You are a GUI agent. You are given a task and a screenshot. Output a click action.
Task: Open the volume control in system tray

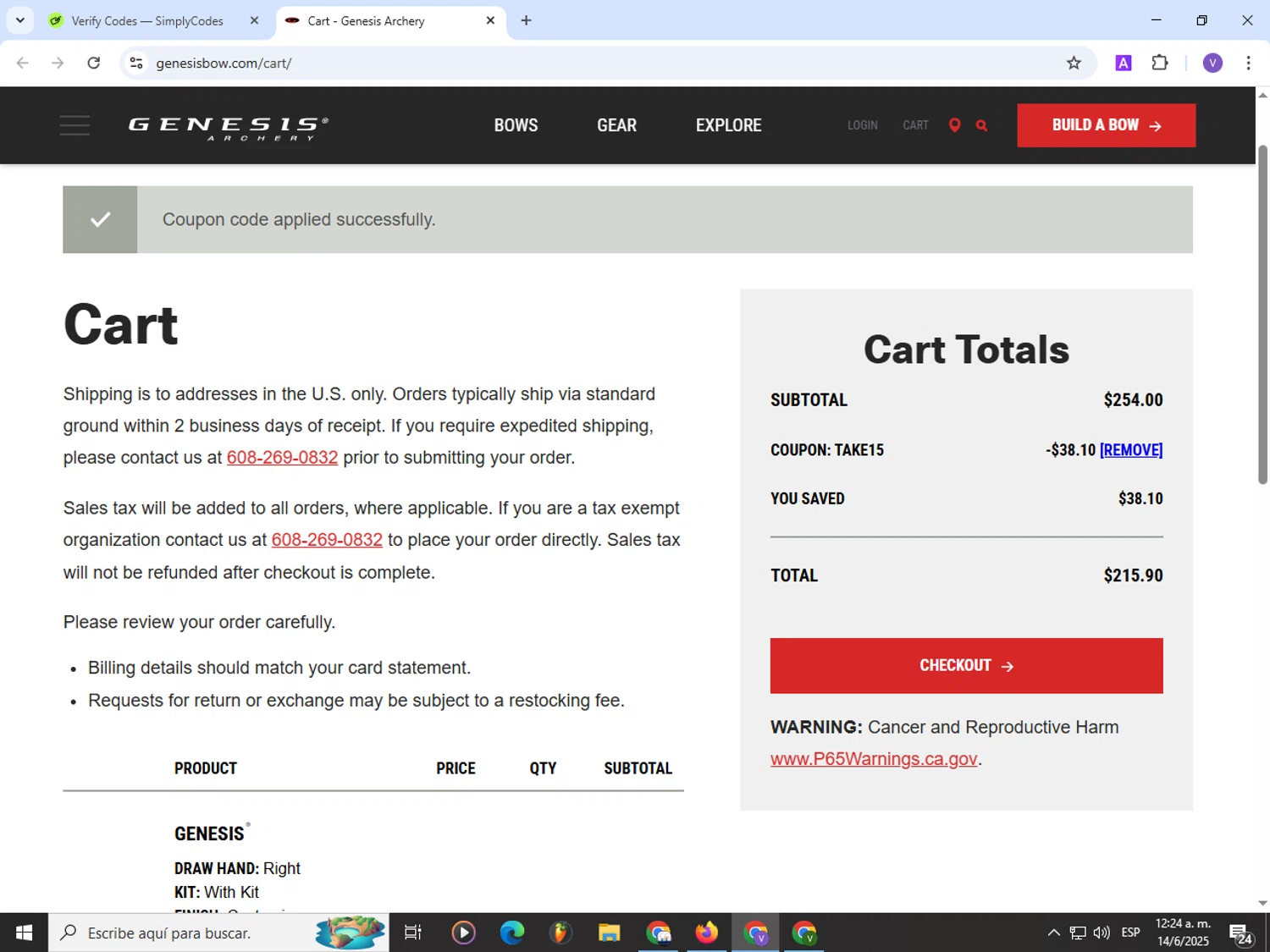(1102, 933)
